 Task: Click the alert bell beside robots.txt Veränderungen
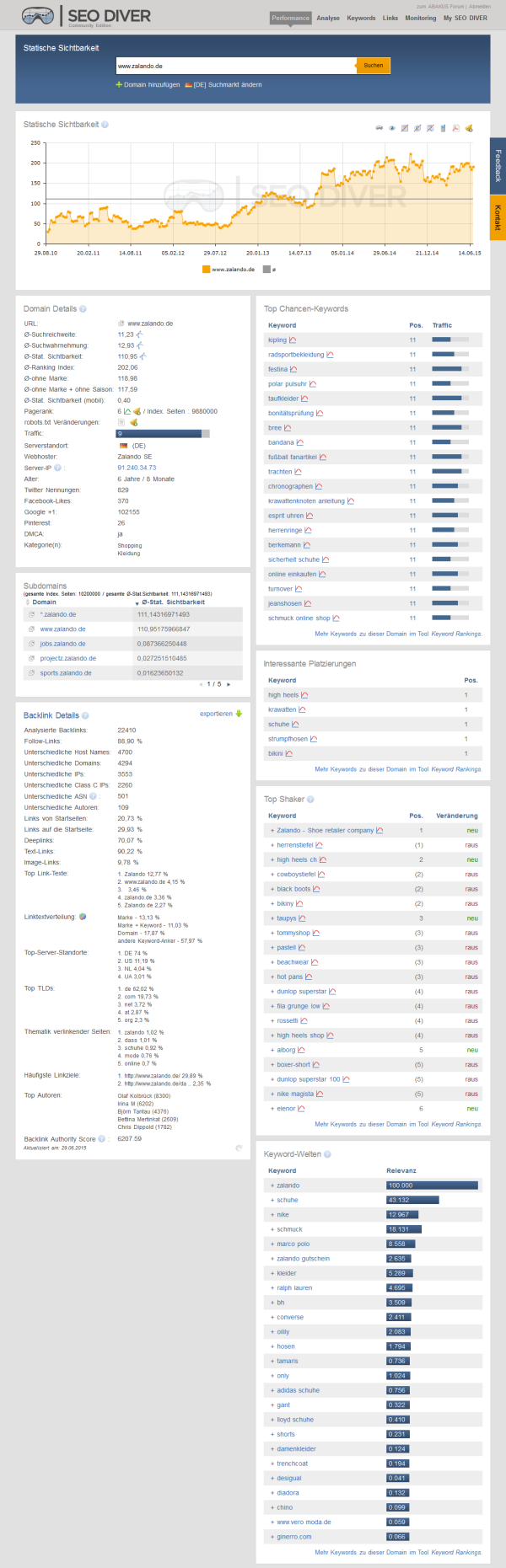(133, 422)
